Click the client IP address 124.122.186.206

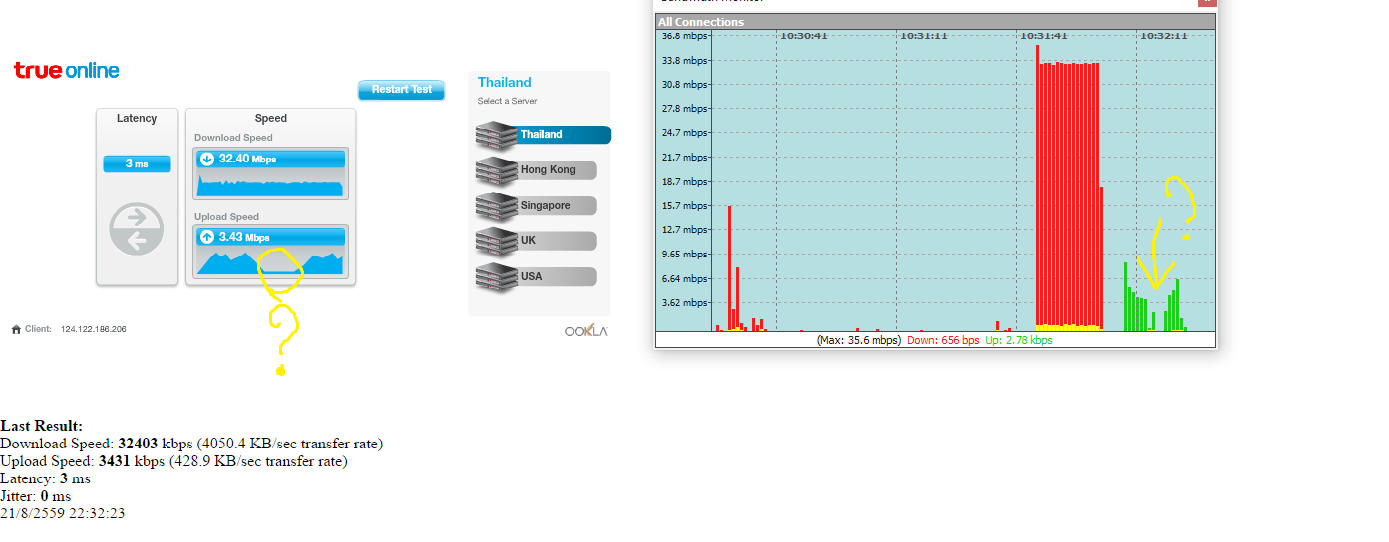pos(94,329)
